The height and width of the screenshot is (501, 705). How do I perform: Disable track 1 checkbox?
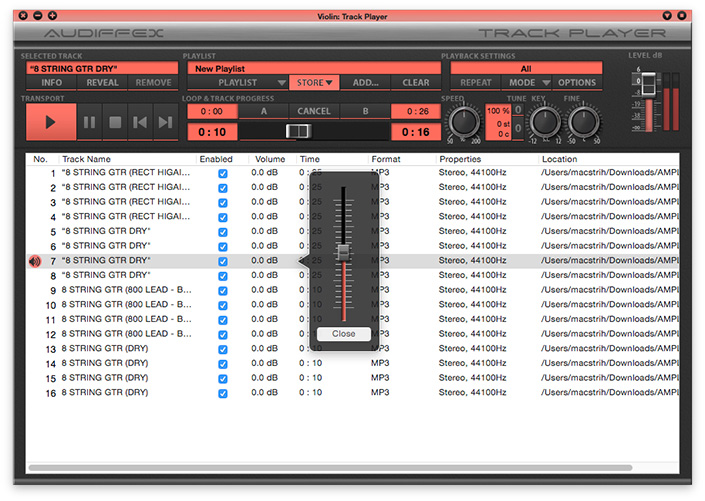(223, 174)
